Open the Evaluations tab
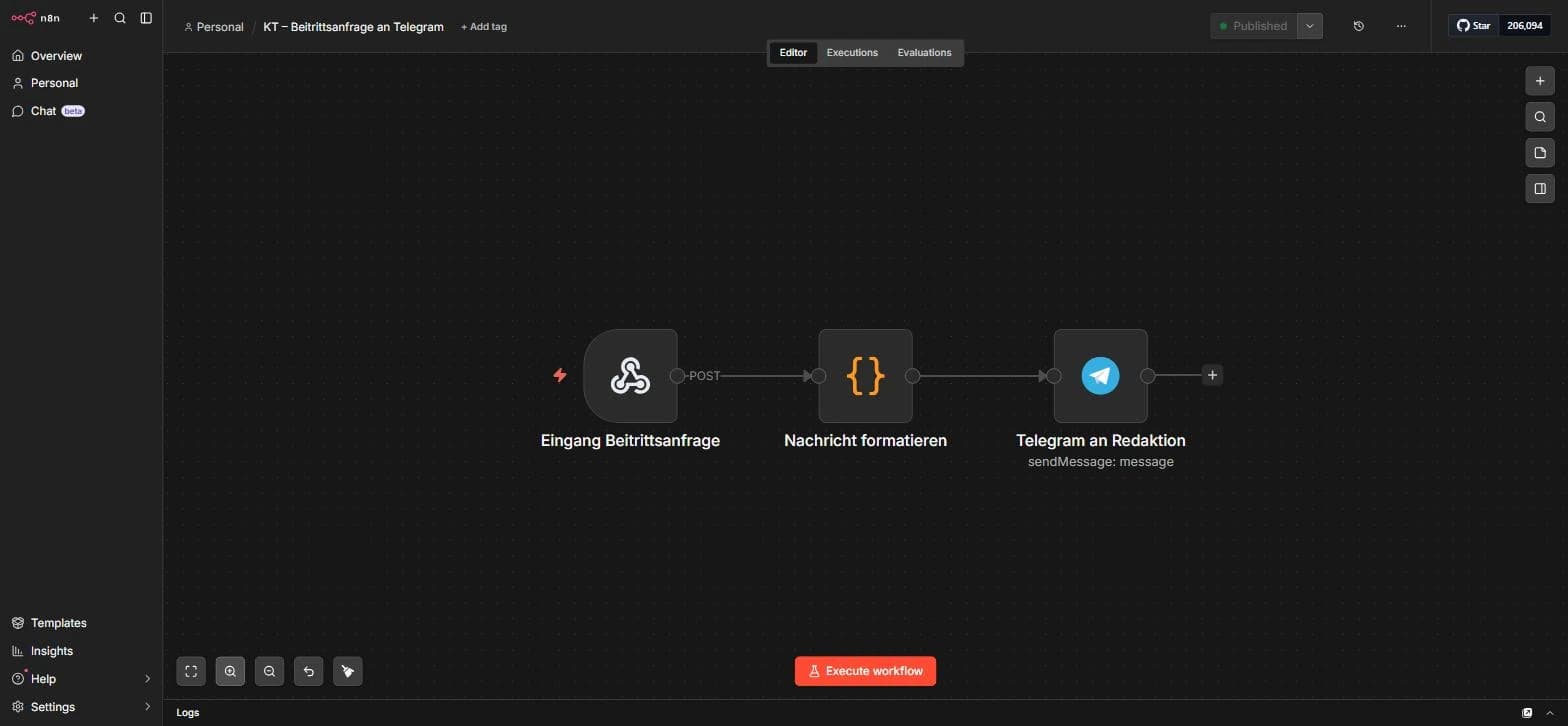The image size is (1568, 726). tap(924, 53)
